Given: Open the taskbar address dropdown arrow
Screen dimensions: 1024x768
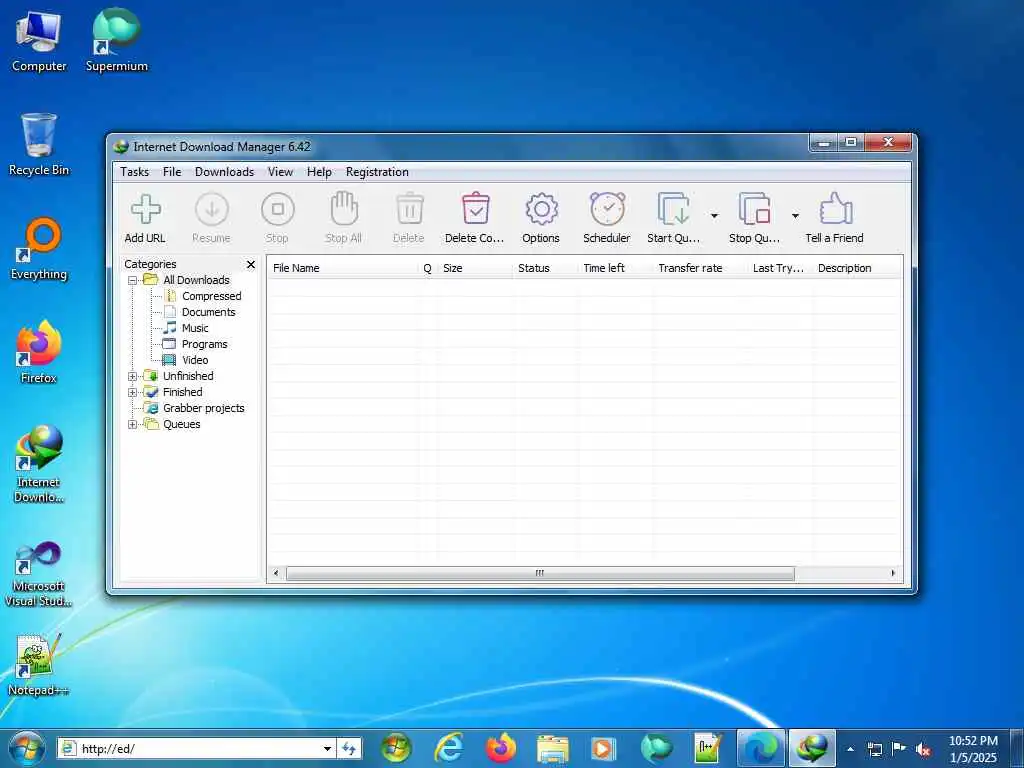Looking at the screenshot, I should (328, 748).
